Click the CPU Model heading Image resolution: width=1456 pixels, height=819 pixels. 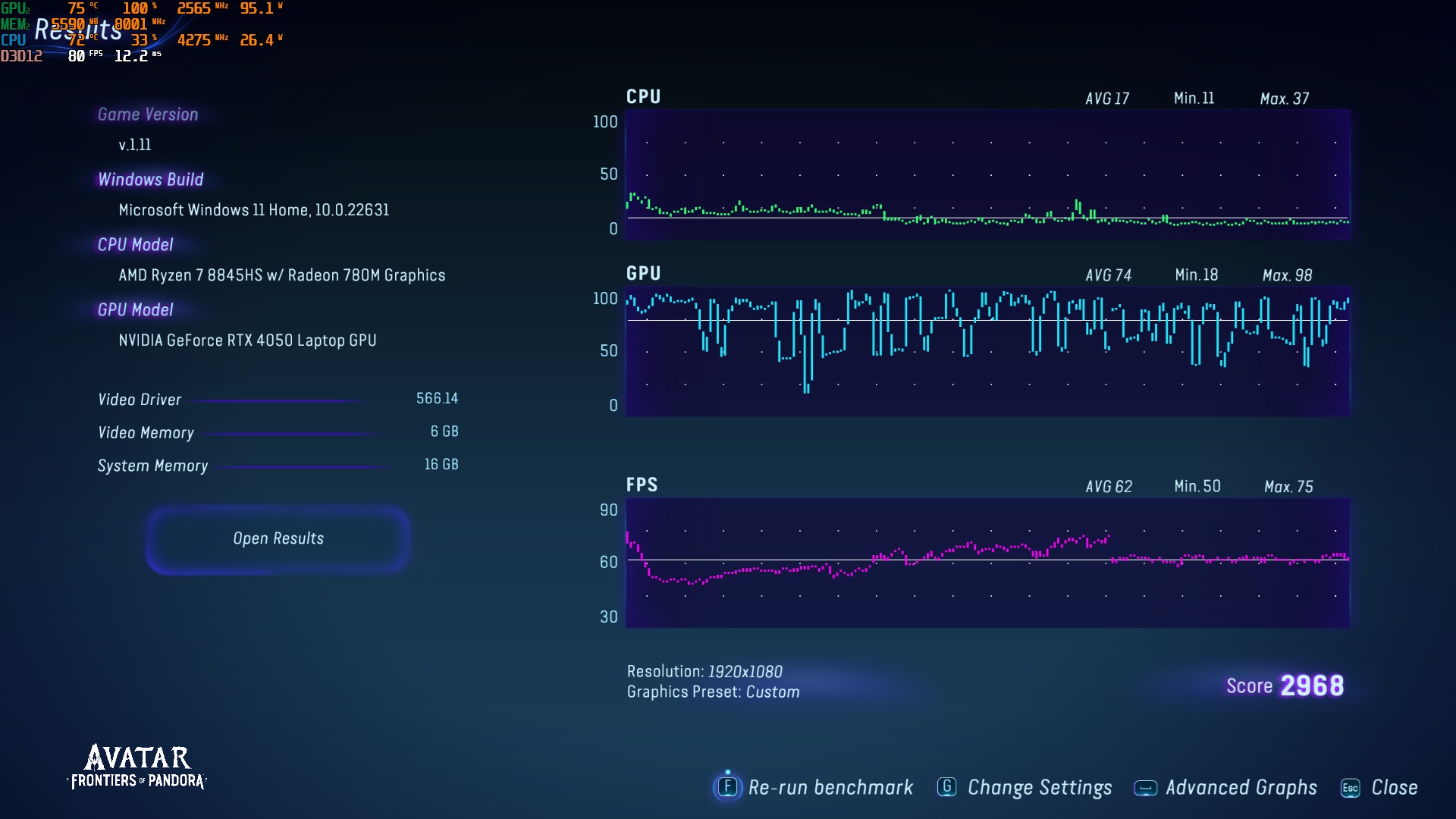tap(135, 245)
